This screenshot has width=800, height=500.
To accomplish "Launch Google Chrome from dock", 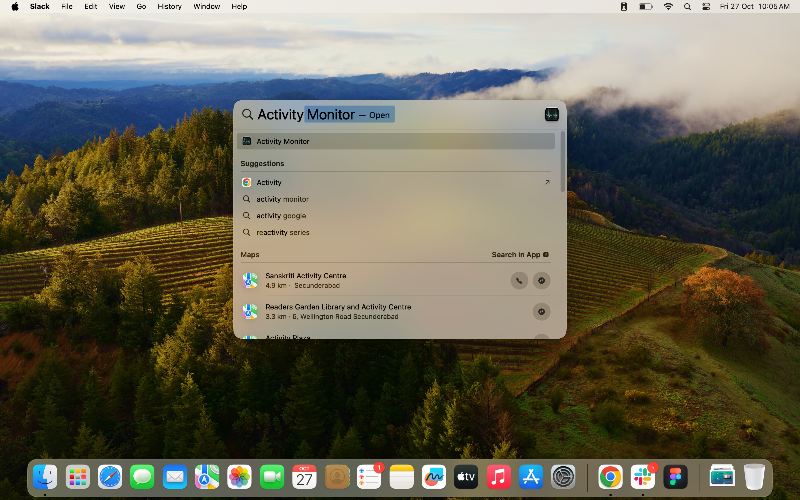I will pos(610,477).
